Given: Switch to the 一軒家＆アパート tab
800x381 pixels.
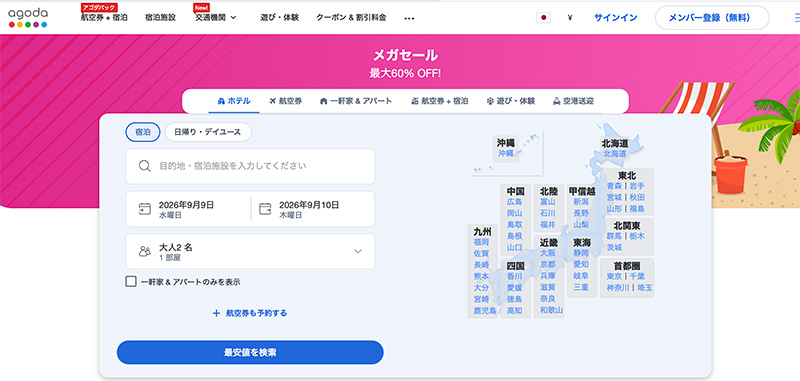Looking at the screenshot, I should pyautogui.click(x=356, y=101).
